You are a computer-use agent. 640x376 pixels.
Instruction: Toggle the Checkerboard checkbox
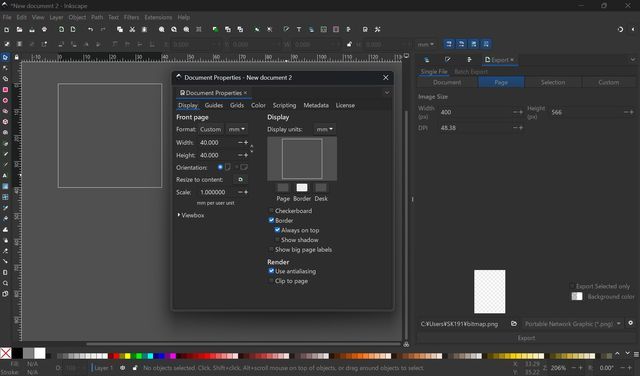tap(271, 211)
